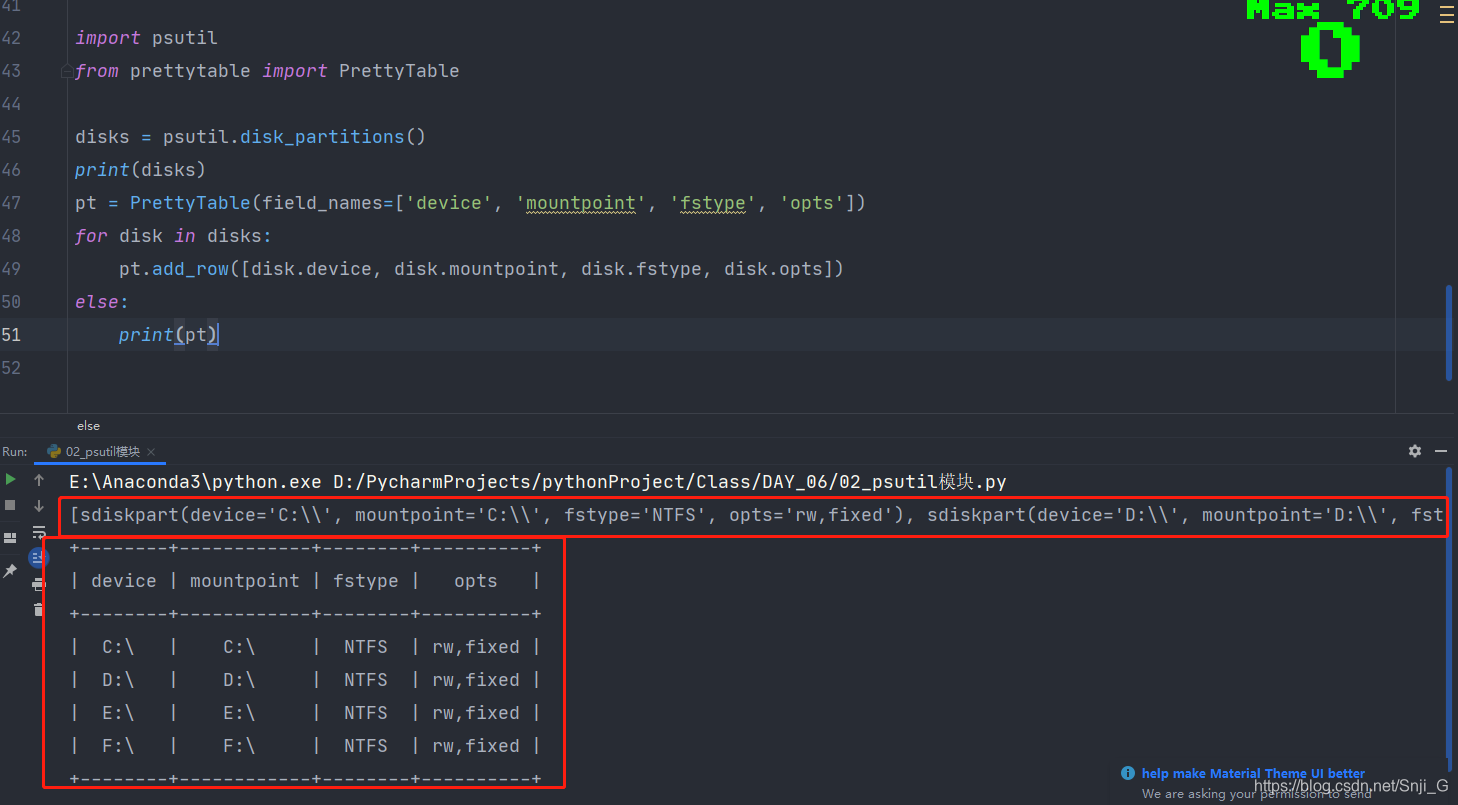Click the 'NTFS' cell in the E:\ row
This screenshot has height=805, width=1458.
366,713
